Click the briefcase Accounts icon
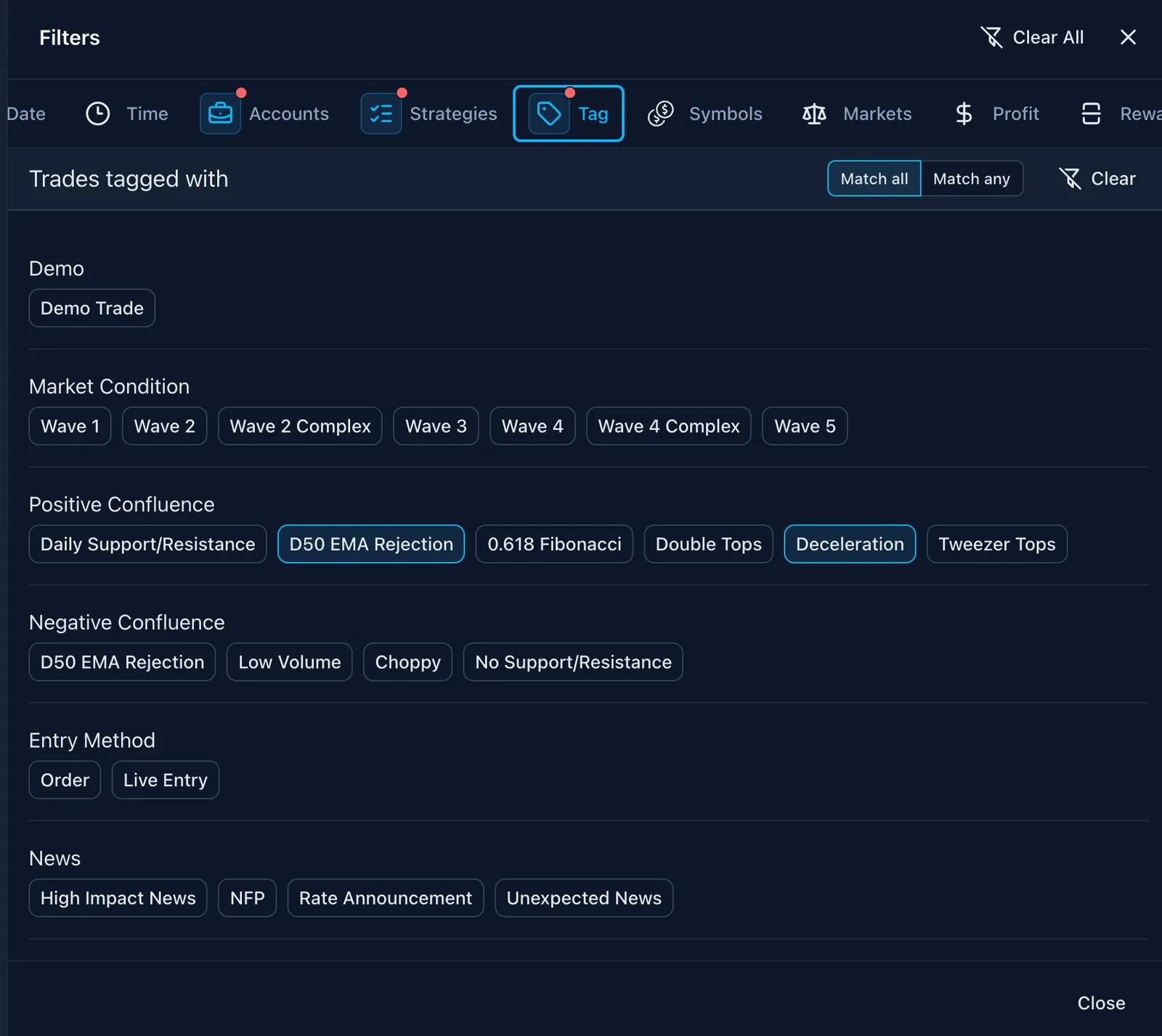 (x=220, y=113)
